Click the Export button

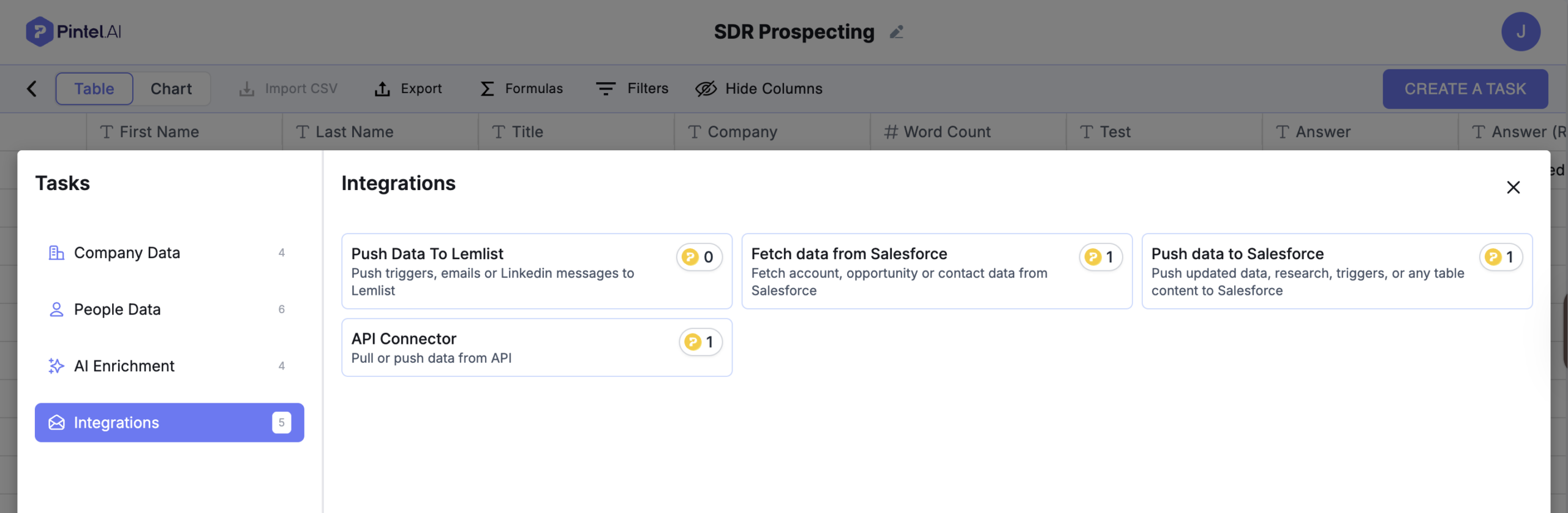(x=408, y=89)
